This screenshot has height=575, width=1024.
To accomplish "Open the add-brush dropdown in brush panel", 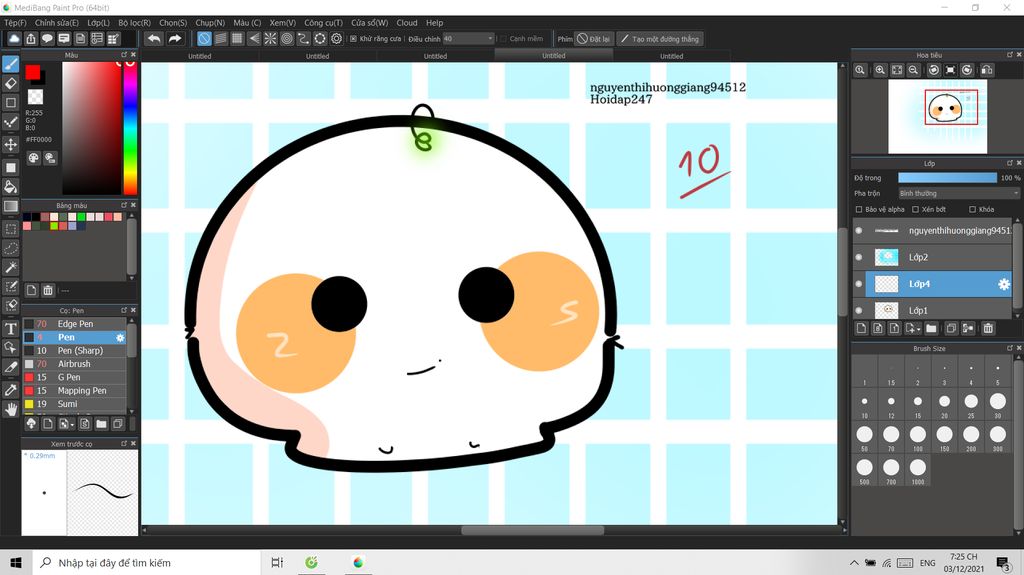I will click(x=65, y=424).
